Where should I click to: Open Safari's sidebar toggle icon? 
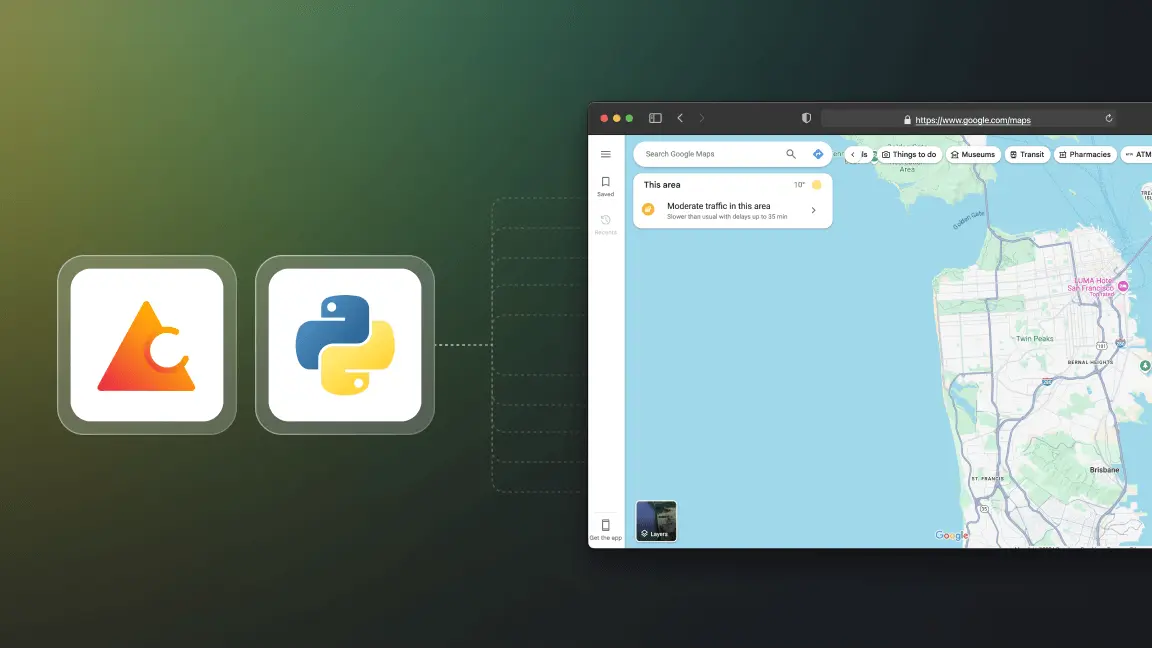(655, 117)
